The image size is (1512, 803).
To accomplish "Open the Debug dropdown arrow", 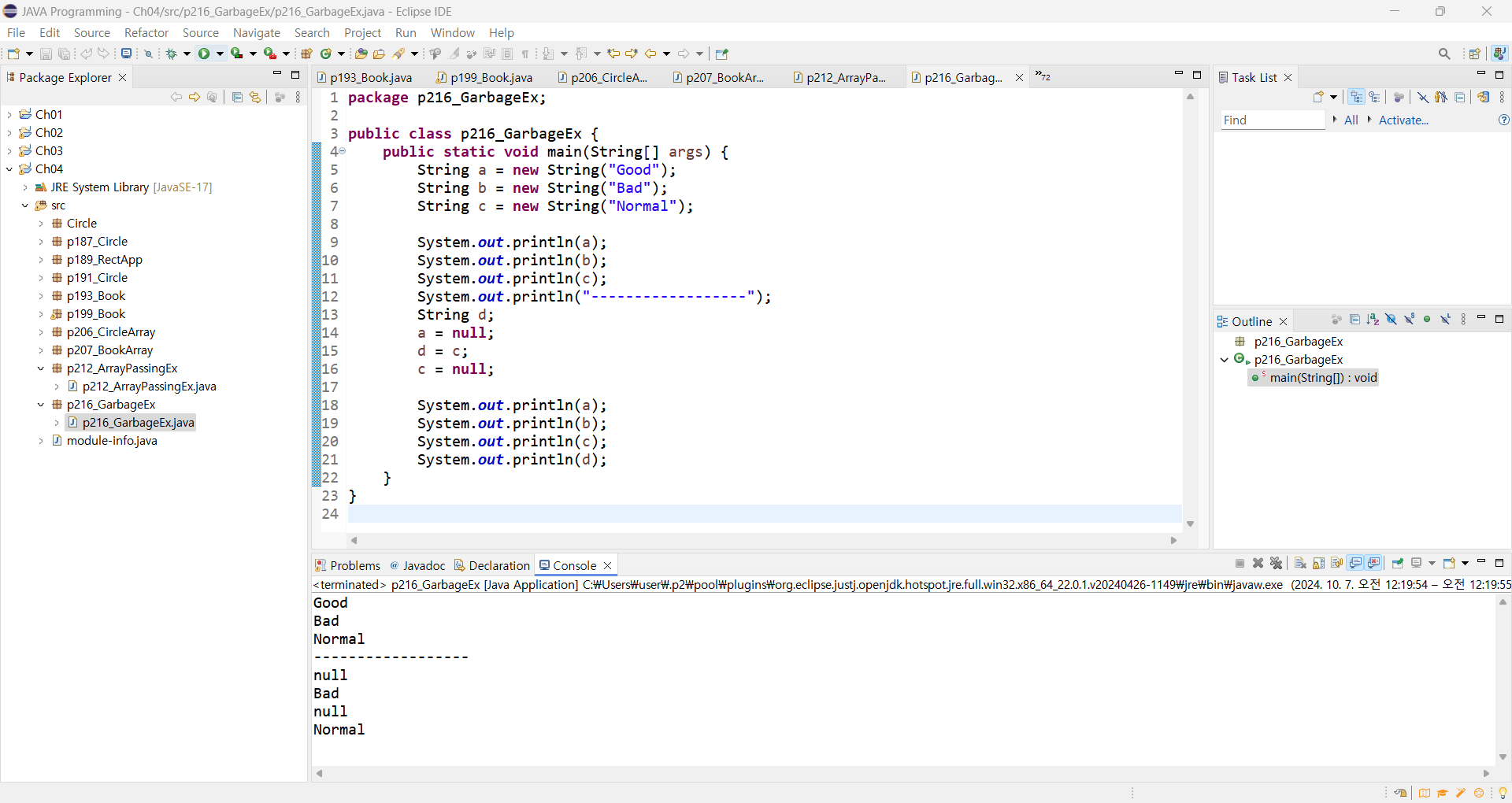I will coord(187,54).
